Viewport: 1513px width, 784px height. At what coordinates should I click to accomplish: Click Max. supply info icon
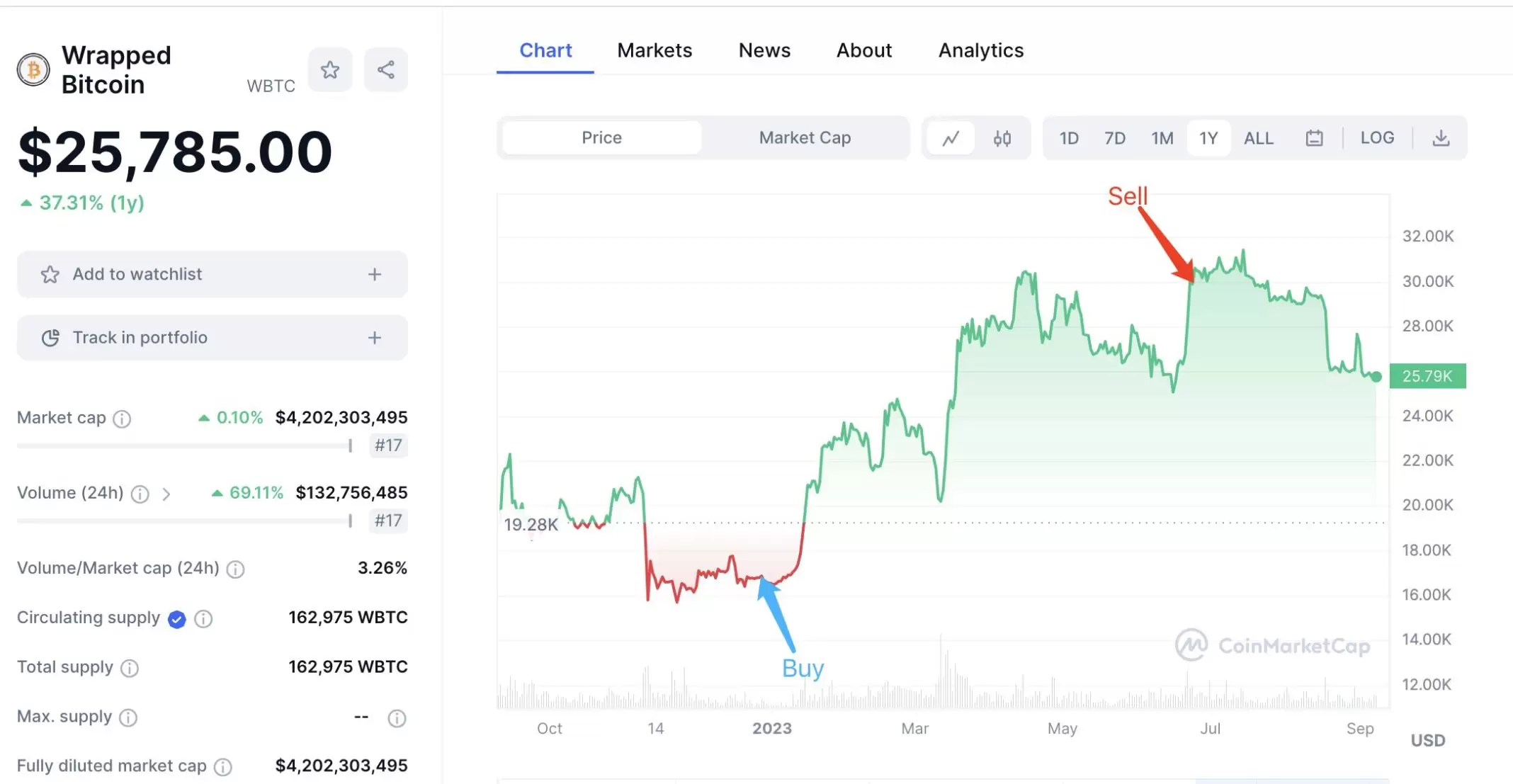click(x=128, y=718)
